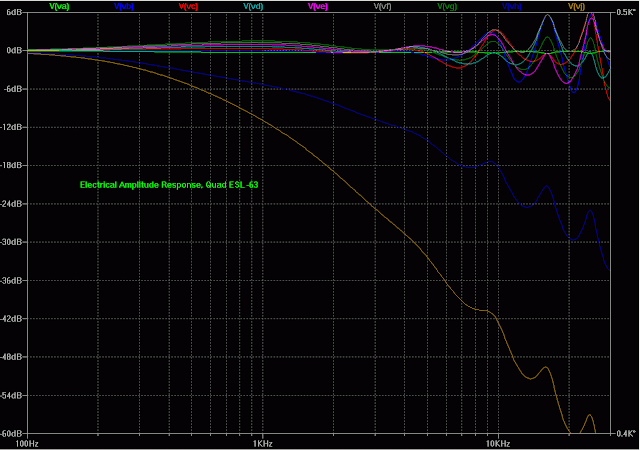Select the V(va) trace label
The width and height of the screenshot is (640, 450).
click(59, 6)
